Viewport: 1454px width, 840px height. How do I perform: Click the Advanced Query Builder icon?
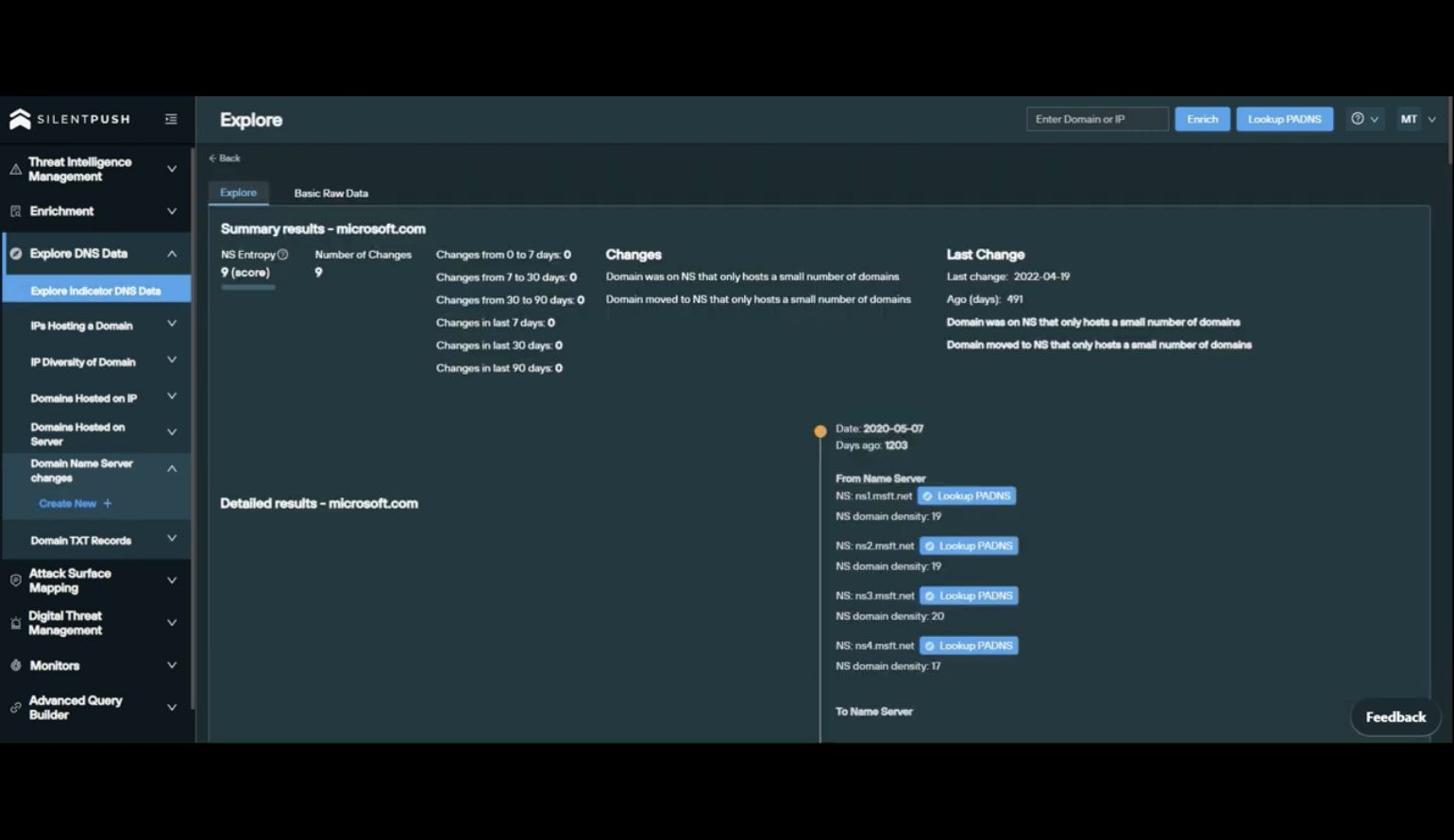[15, 708]
